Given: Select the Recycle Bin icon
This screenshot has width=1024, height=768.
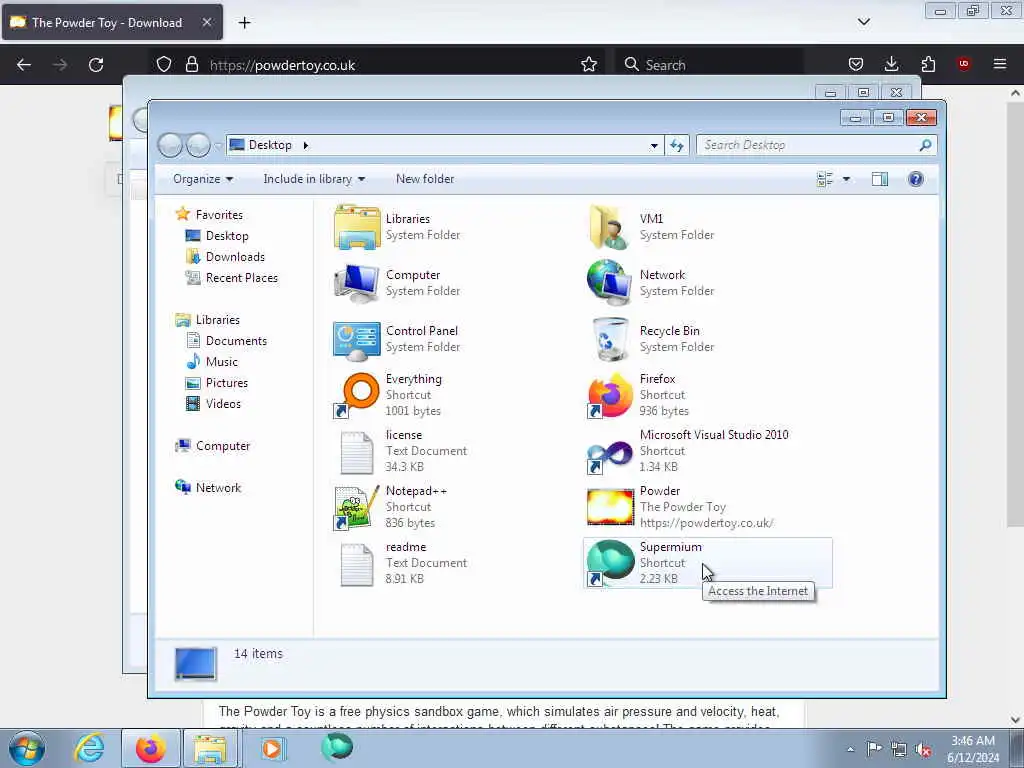Looking at the screenshot, I should coord(610,340).
